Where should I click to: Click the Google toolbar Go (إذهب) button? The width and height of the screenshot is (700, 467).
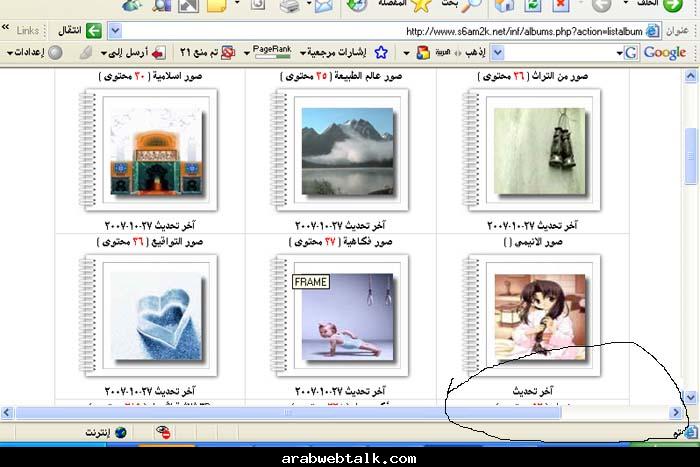(475, 53)
